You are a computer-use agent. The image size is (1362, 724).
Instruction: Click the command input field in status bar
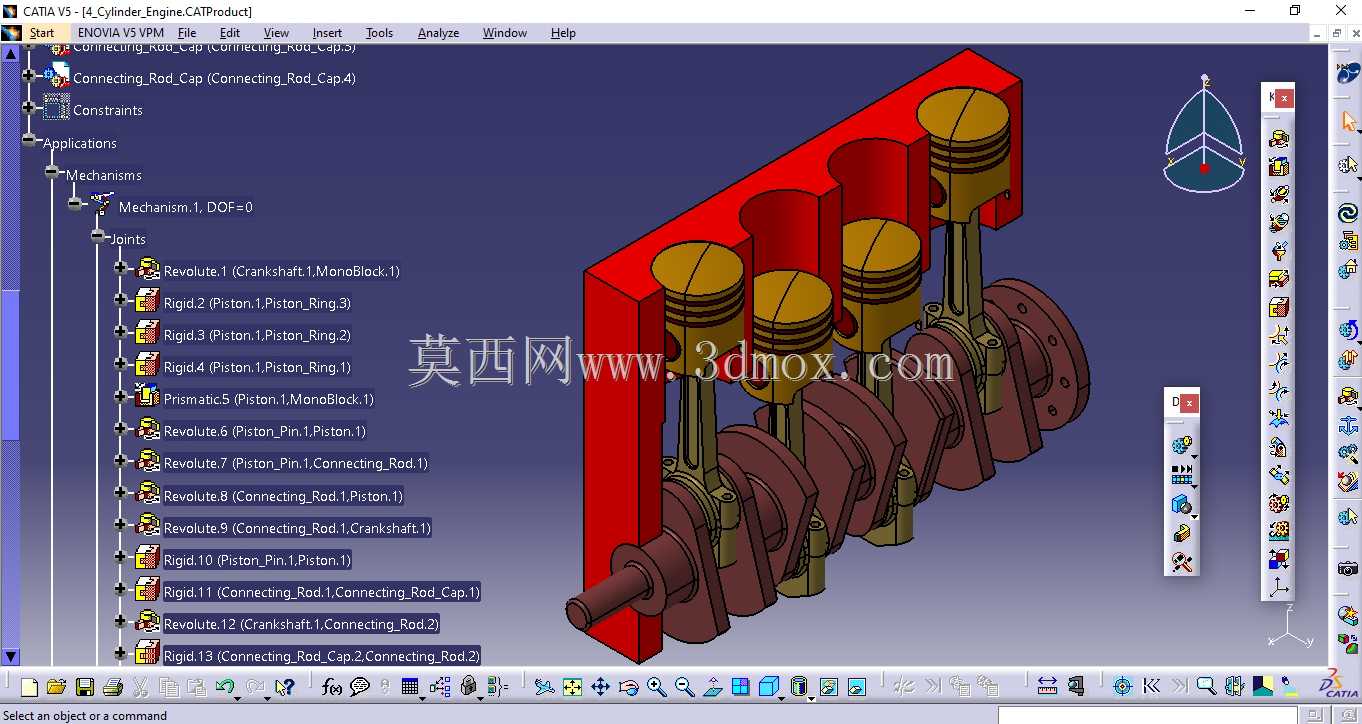1147,715
